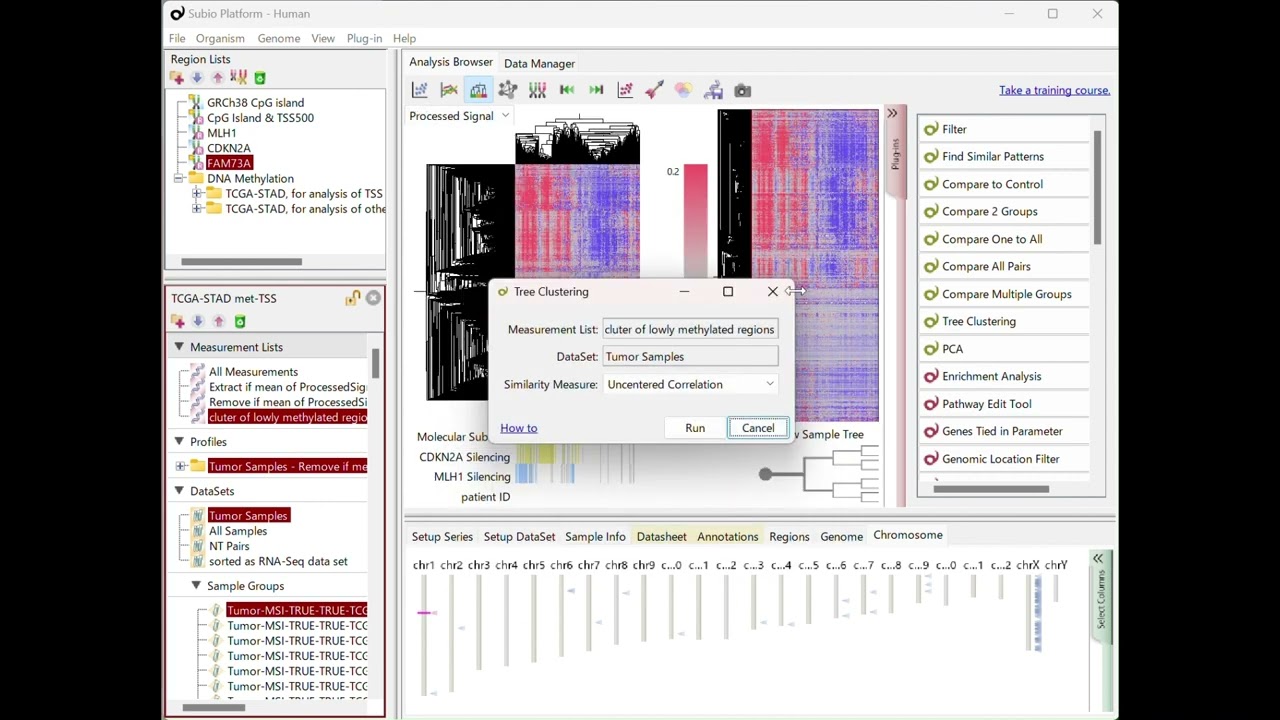Open the line graph view icon
The height and width of the screenshot is (720, 1280).
(x=449, y=90)
